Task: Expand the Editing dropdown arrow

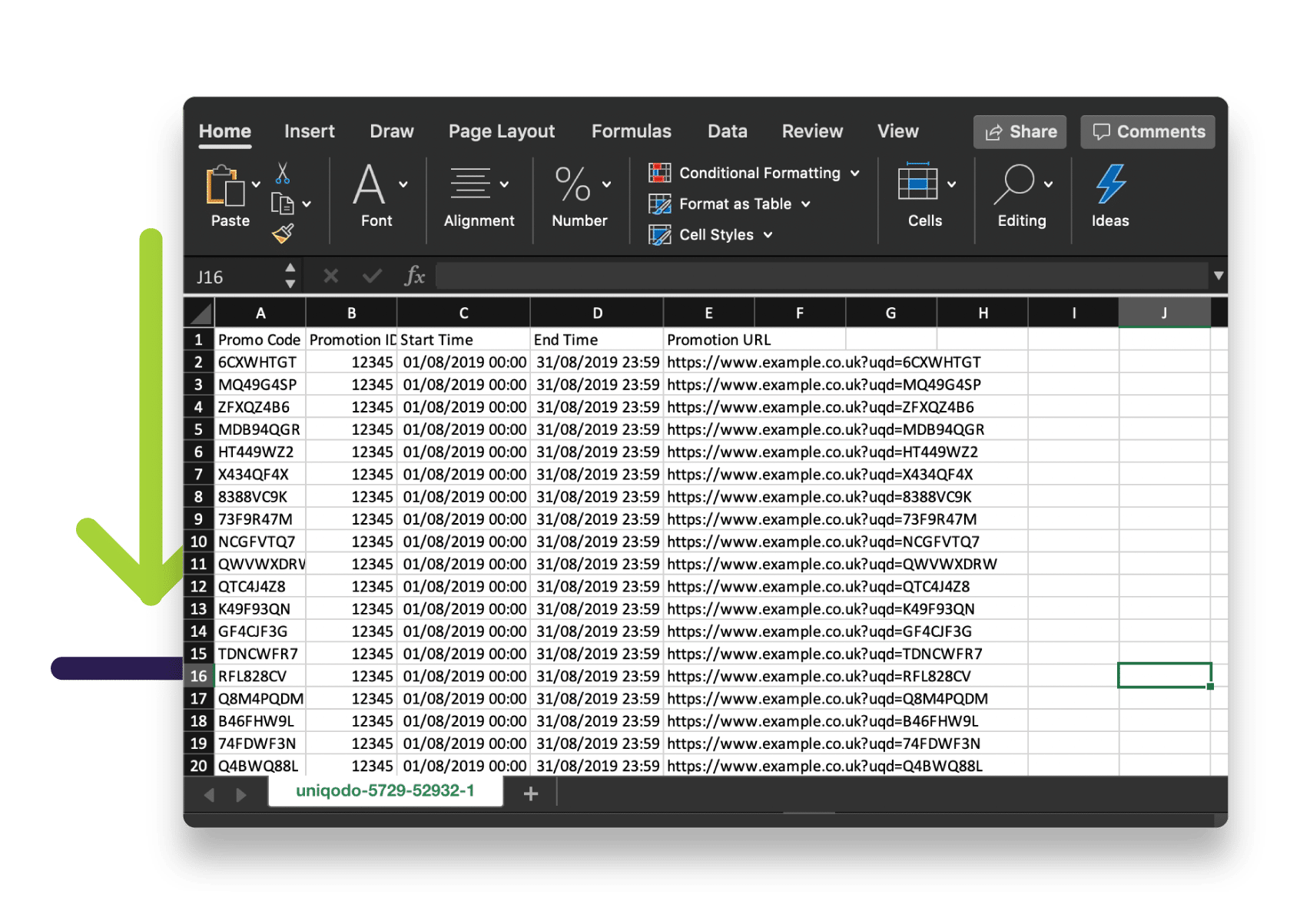Action: pos(1048,184)
